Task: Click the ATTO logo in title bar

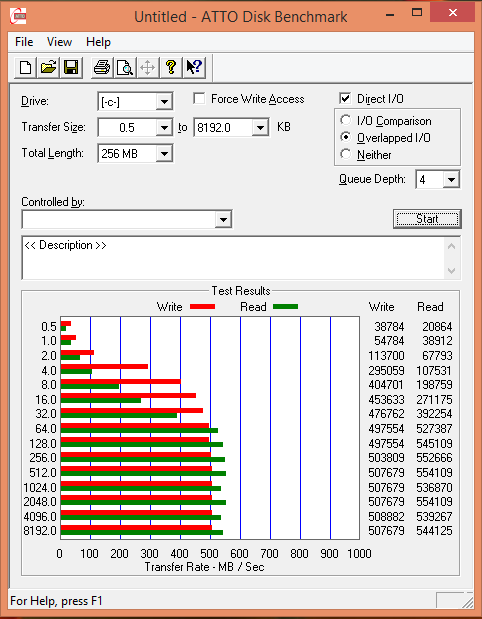Action: (x=18, y=17)
